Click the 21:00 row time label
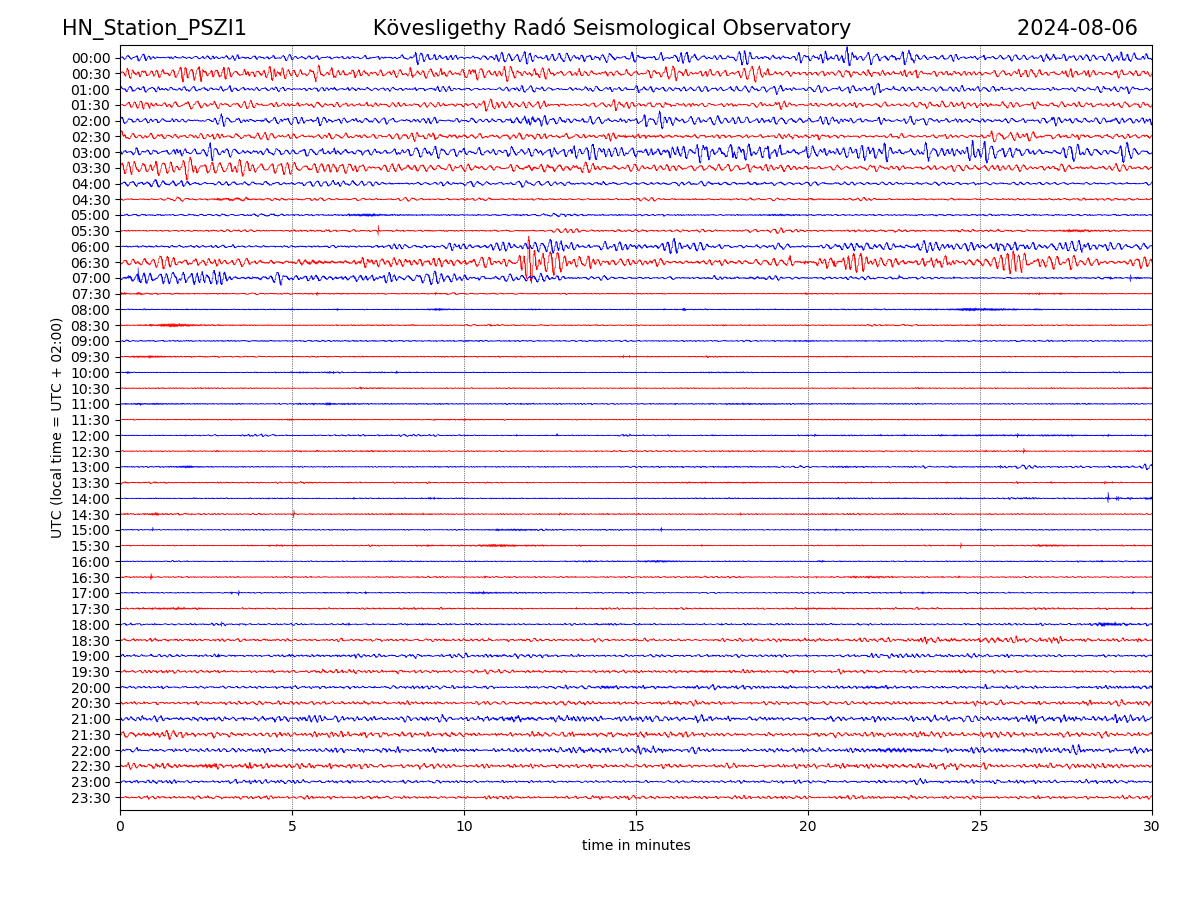Image resolution: width=1200 pixels, height=900 pixels. (90, 719)
